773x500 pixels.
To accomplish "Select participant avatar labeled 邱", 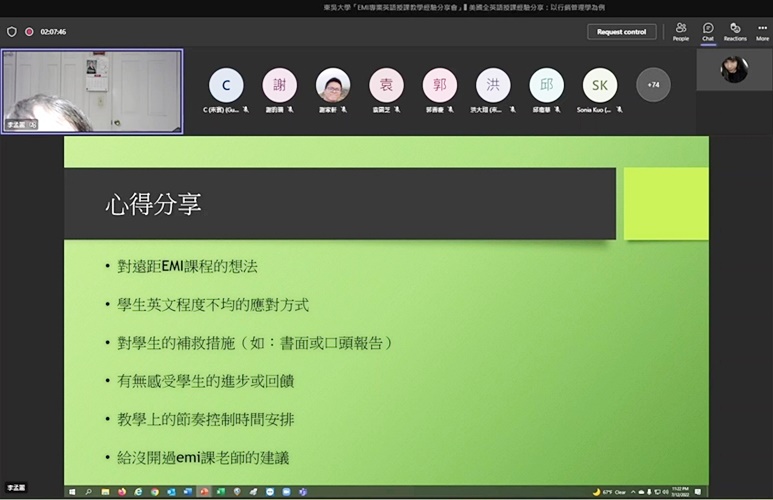I will coord(546,85).
